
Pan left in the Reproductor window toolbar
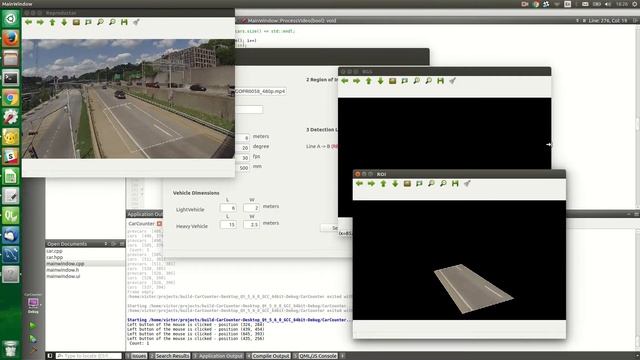click(29, 22)
